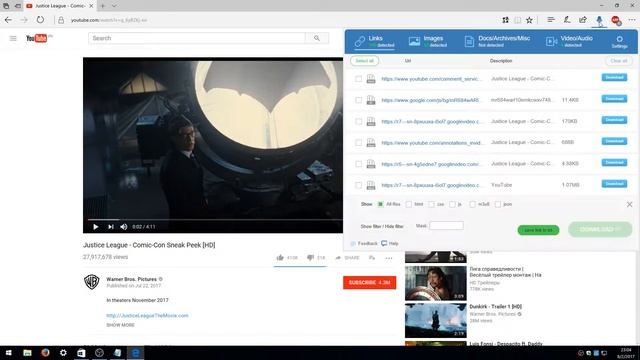Open JusticeLeagueTheMovie.com link
This screenshot has height=360, width=640.
tap(147, 316)
